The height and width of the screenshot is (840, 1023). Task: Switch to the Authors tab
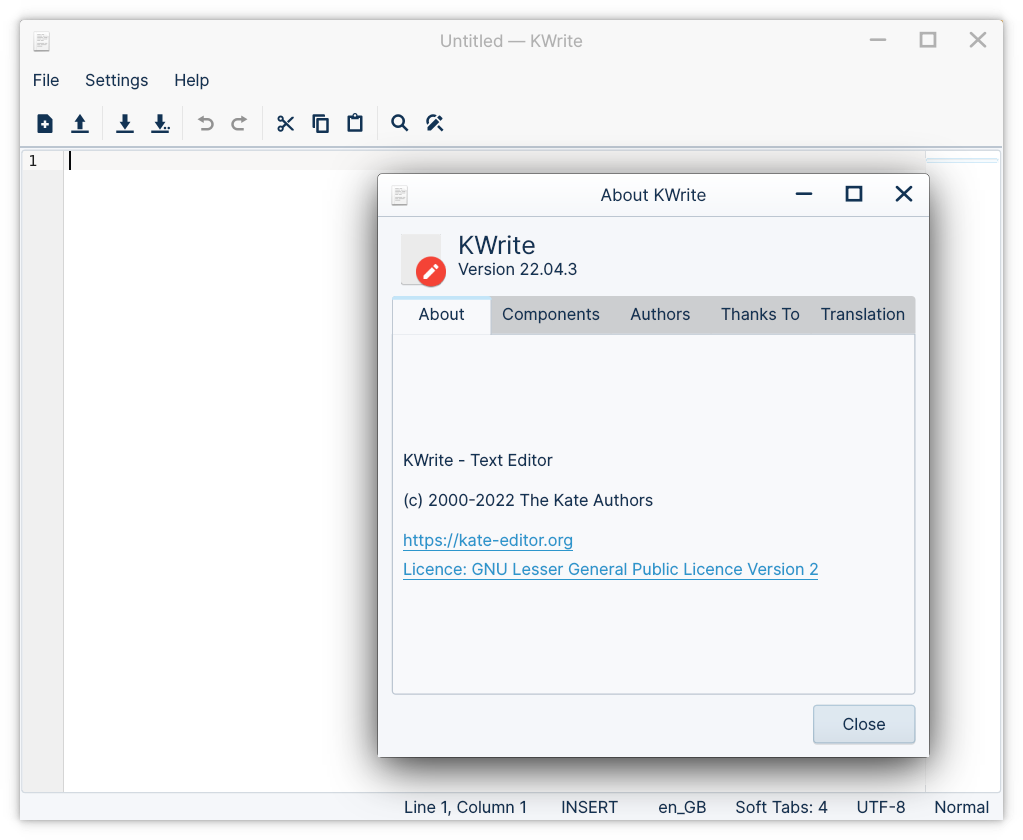pos(660,315)
